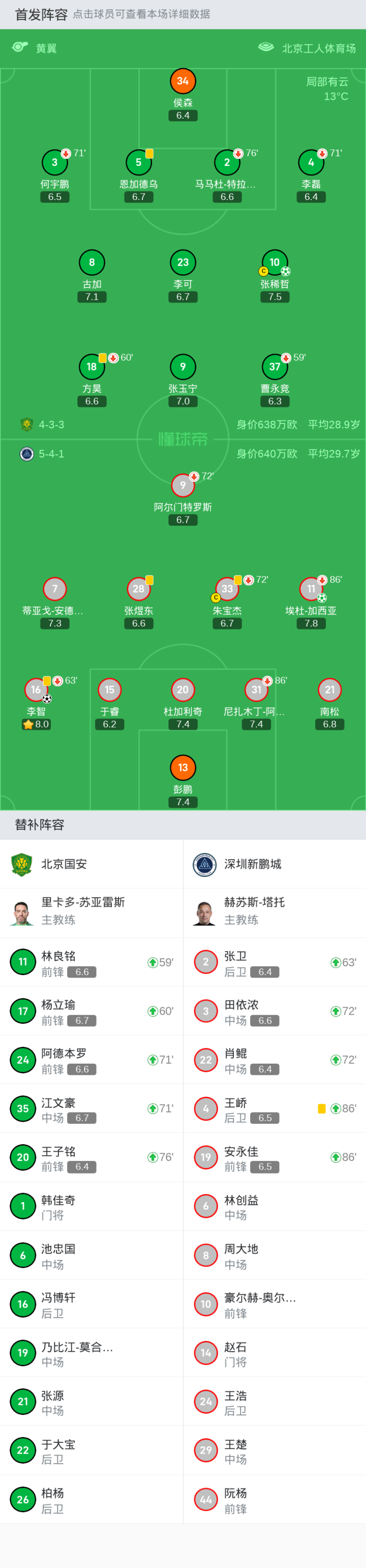The width and height of the screenshot is (366, 1568).
Task: Click the 北京国安 team crest logo
Action: (22, 864)
